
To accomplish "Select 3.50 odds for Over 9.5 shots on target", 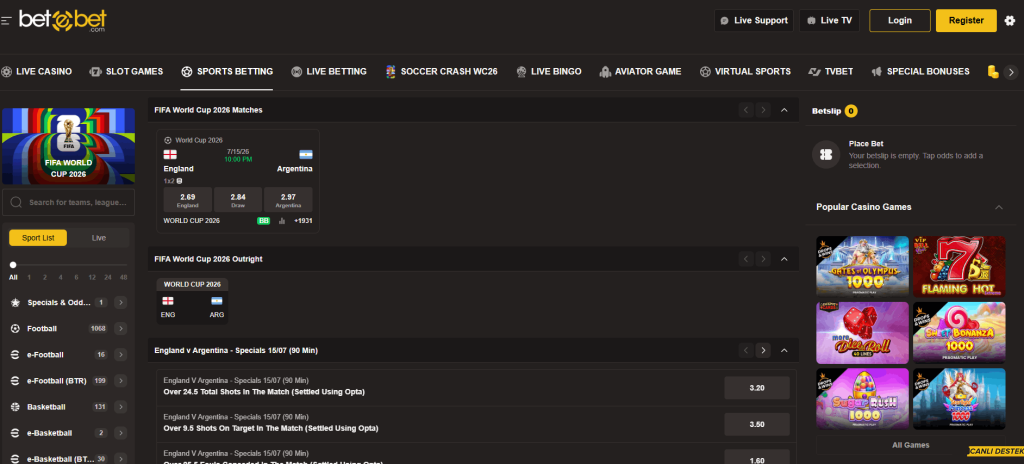I will (757, 425).
